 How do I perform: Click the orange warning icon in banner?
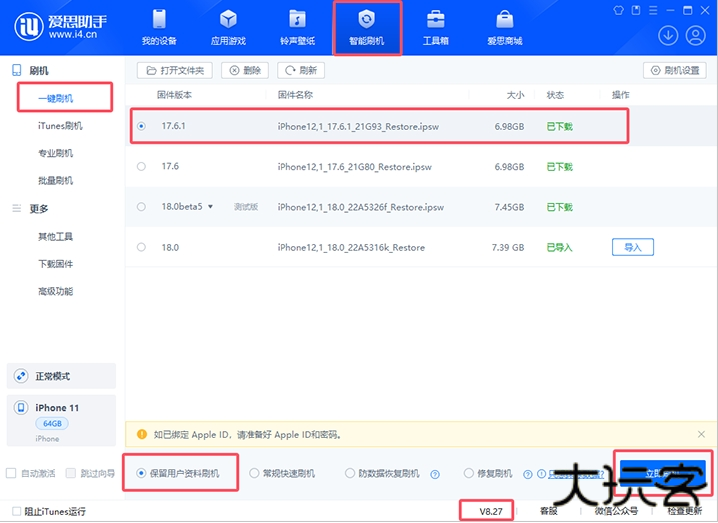pos(142,434)
